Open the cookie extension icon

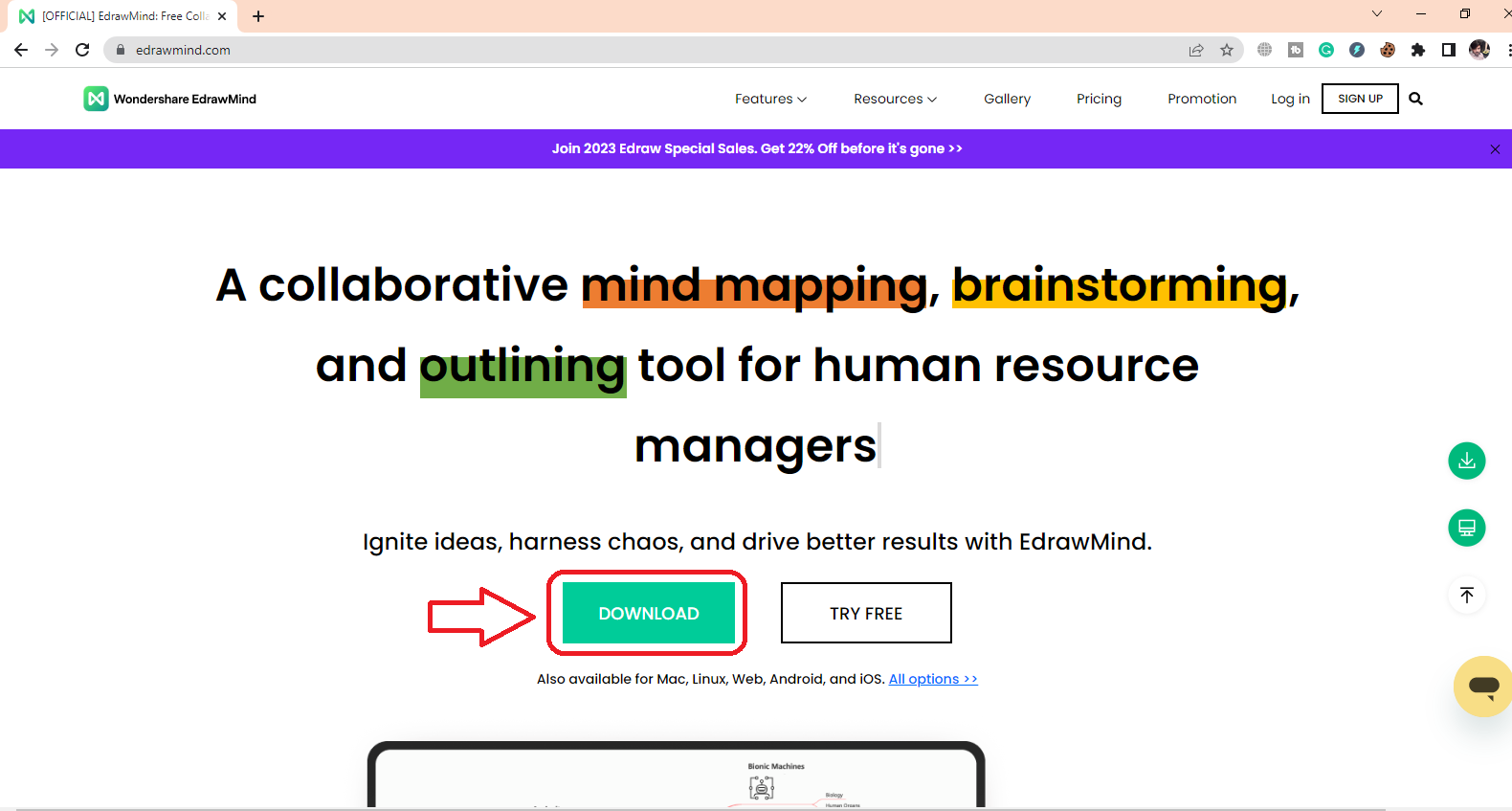pyautogui.click(x=1388, y=50)
